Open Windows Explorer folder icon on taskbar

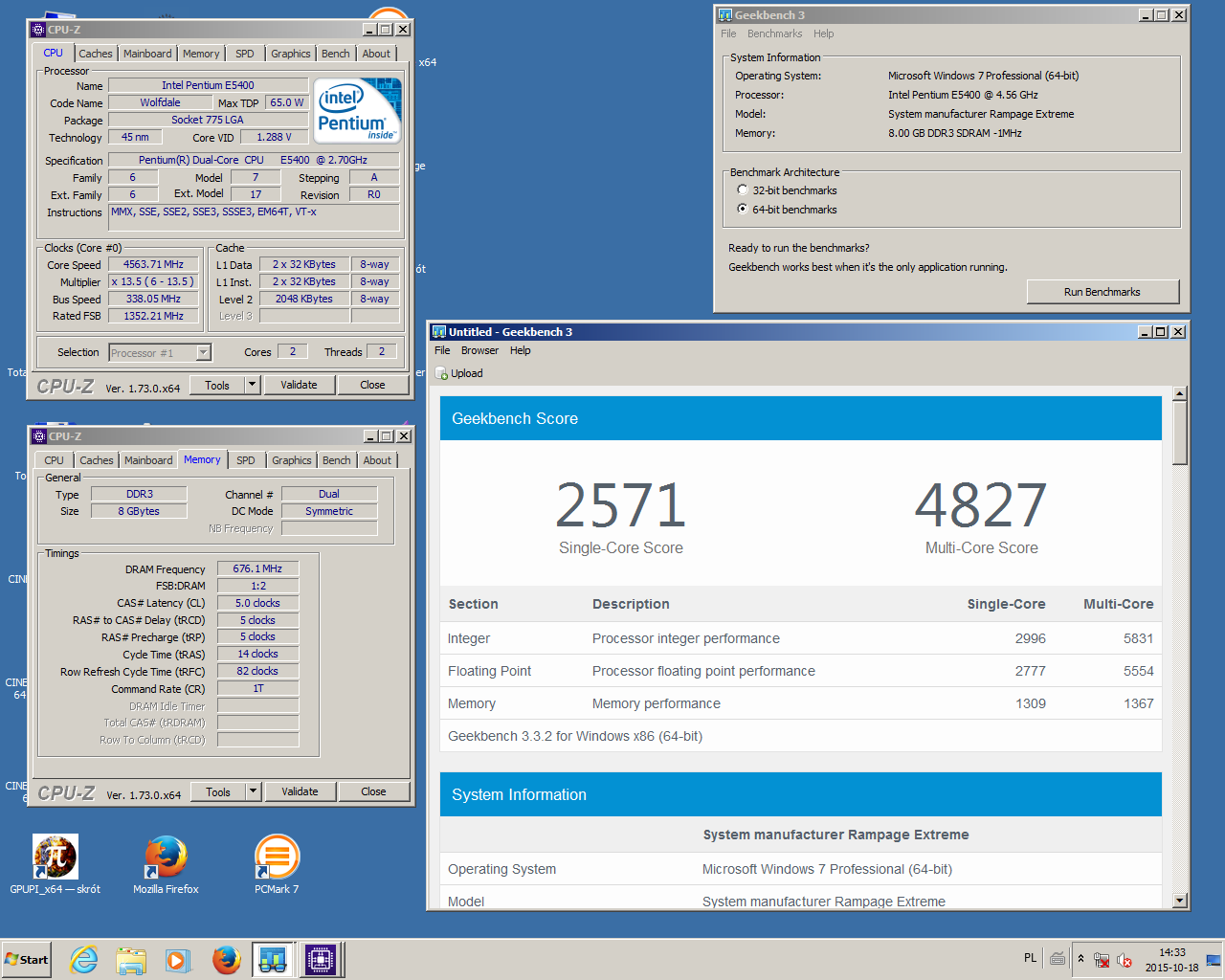(x=131, y=959)
